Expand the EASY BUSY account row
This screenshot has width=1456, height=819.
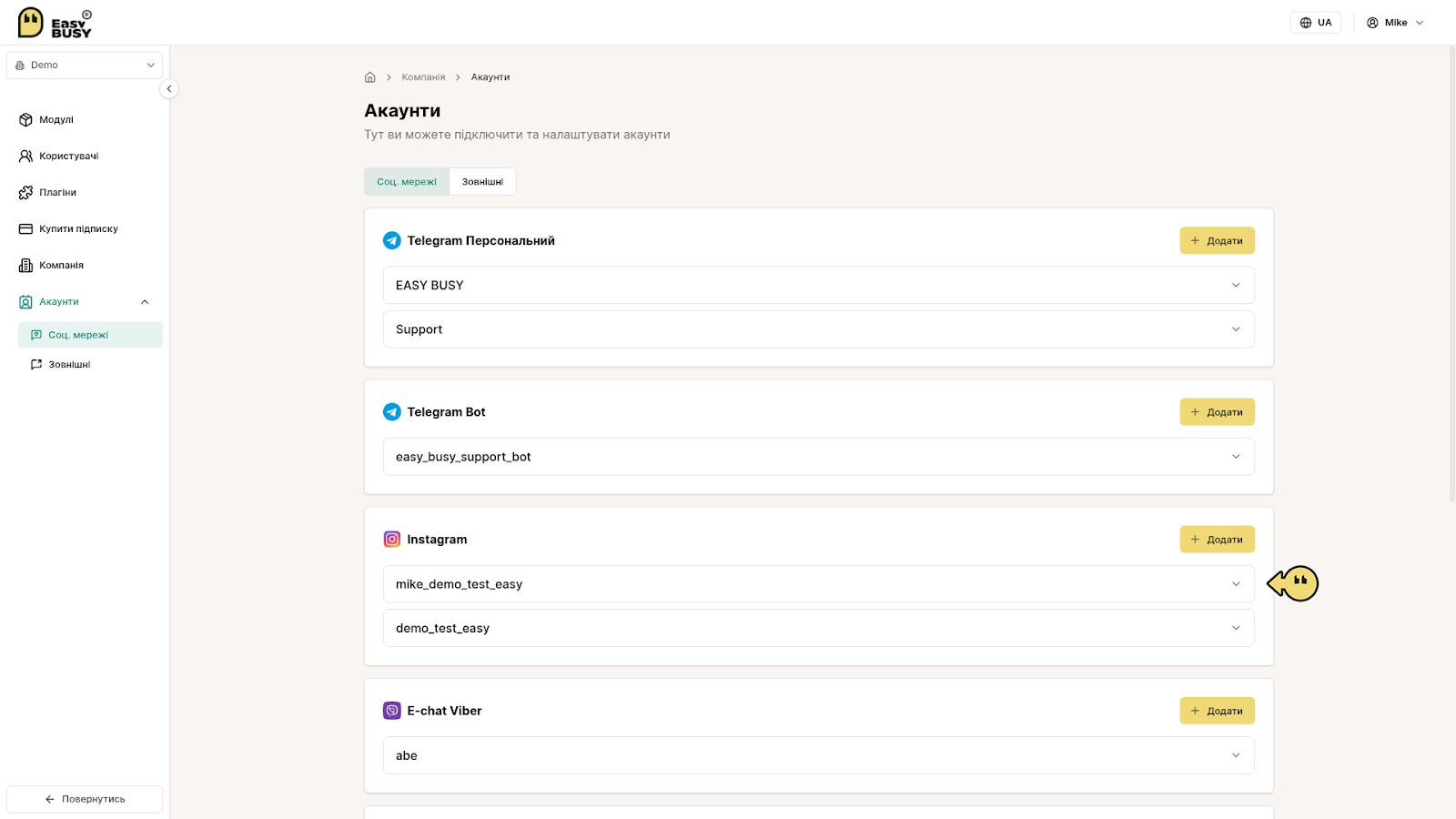coord(819,285)
